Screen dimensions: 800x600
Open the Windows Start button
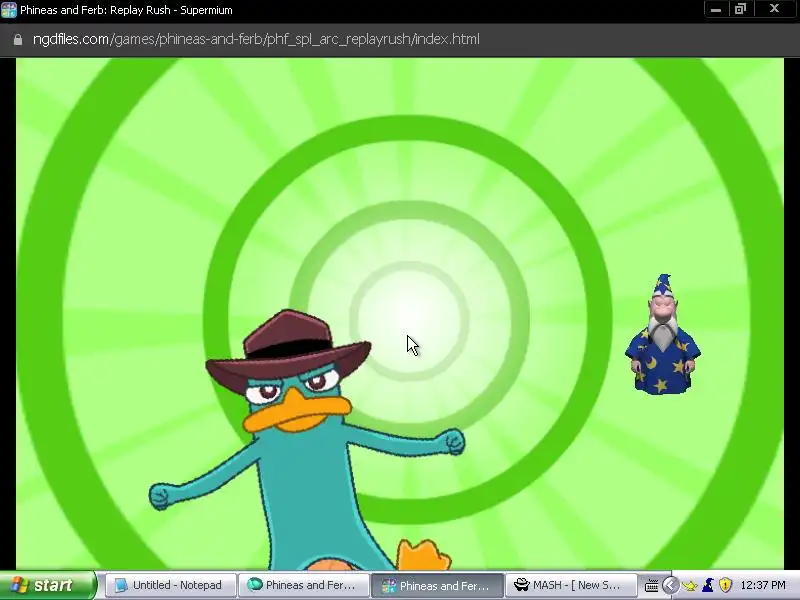click(x=48, y=585)
